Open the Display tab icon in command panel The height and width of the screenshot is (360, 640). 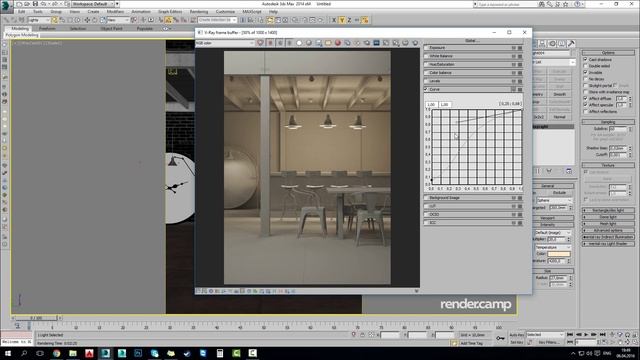coord(562,43)
